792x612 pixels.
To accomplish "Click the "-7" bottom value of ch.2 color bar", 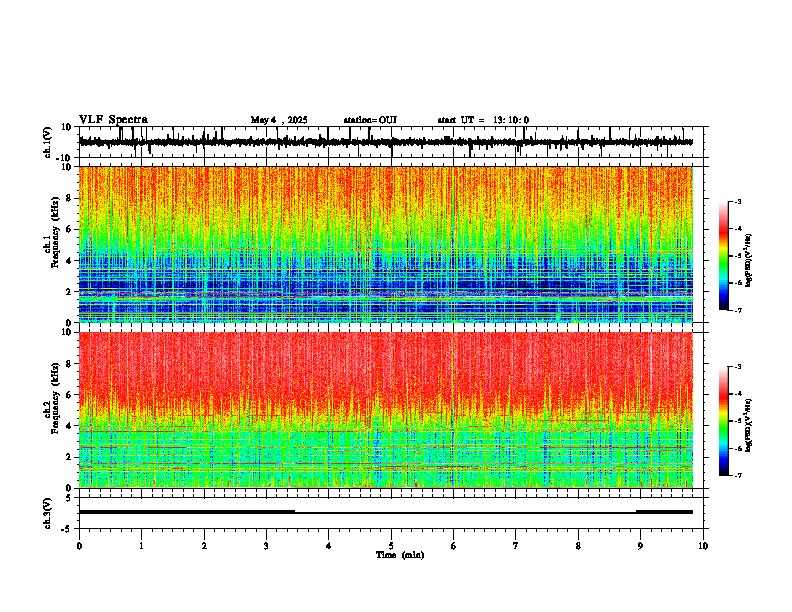I will (x=738, y=475).
